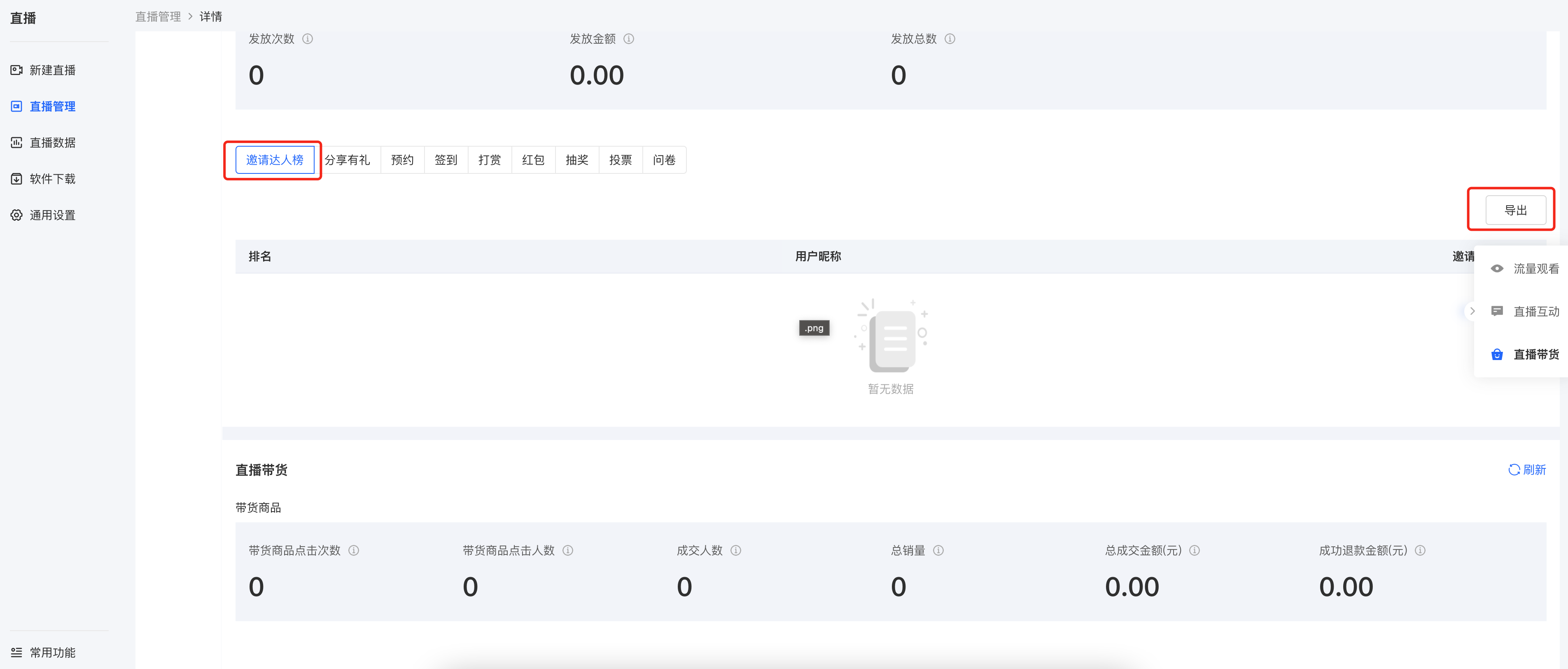1568x669 pixels.
Task: Click the 直播带货 shopping bag icon
Action: [1498, 354]
